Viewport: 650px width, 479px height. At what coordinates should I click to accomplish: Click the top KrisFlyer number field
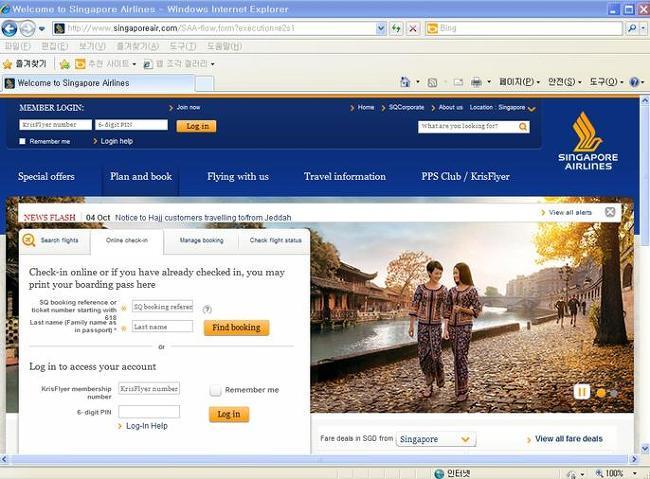[x=56, y=125]
